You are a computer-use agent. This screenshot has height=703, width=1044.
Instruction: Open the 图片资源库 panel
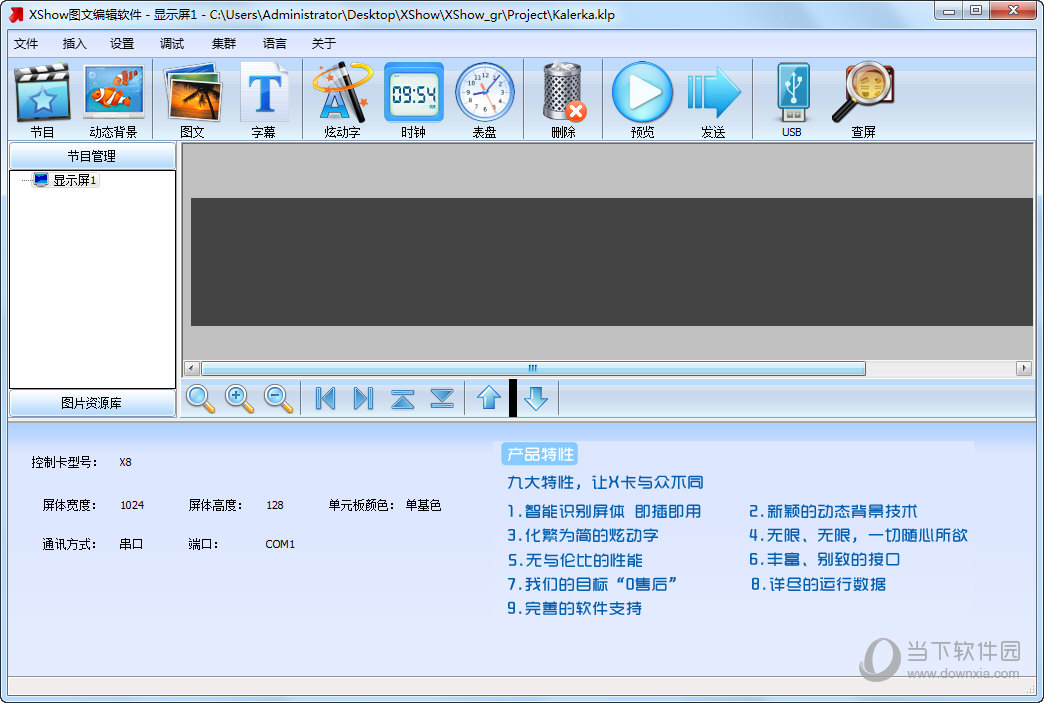[93, 403]
